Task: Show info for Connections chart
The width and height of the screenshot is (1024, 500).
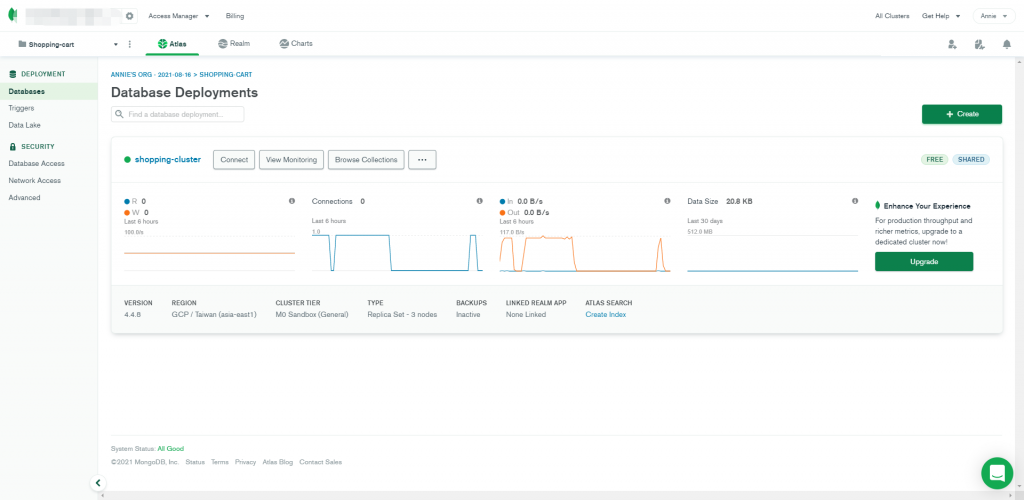Action: tap(479, 201)
